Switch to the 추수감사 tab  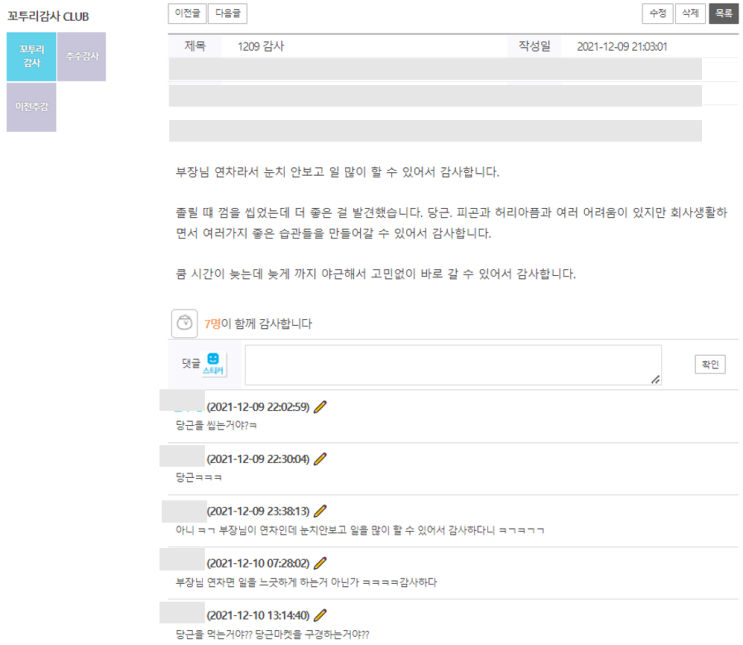(82, 56)
